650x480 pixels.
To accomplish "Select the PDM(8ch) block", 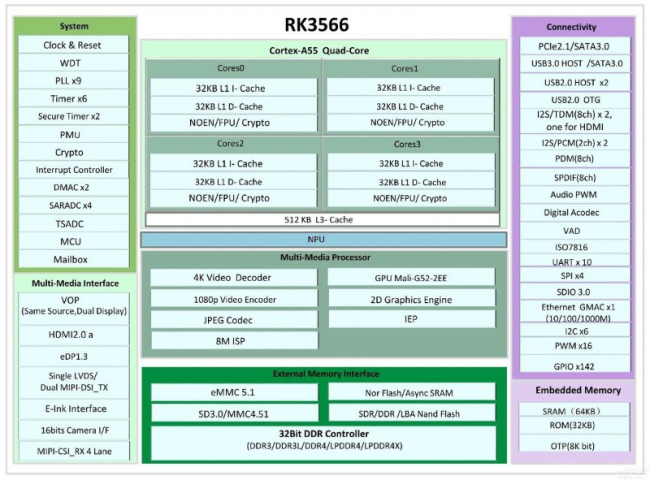I will [575, 159].
